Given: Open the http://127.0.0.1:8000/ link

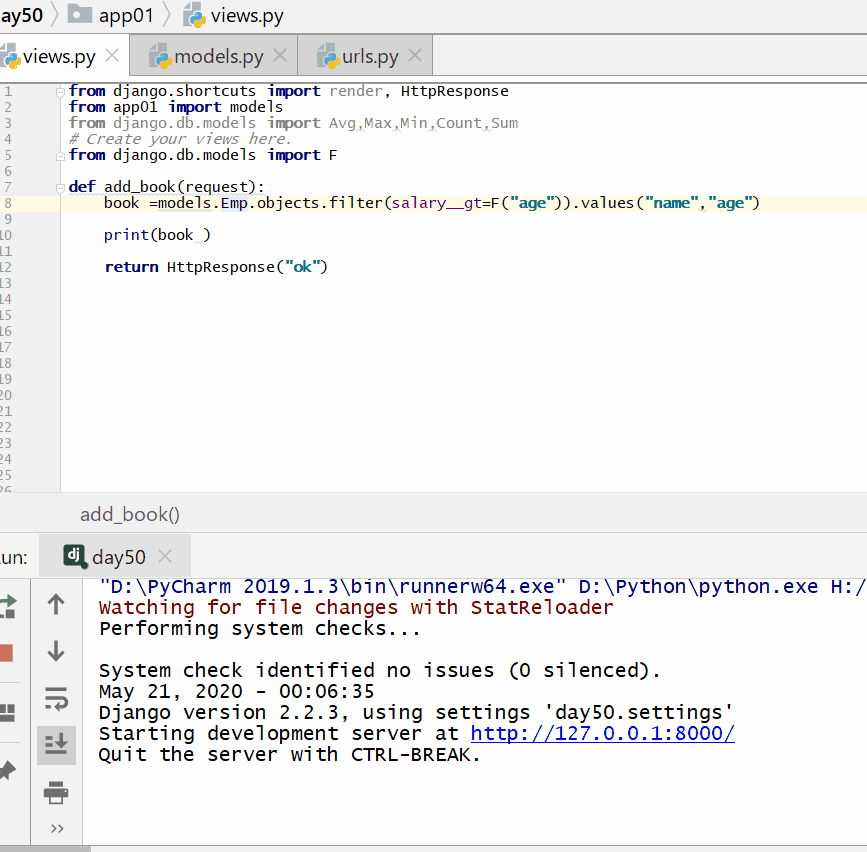Looking at the screenshot, I should (602, 733).
